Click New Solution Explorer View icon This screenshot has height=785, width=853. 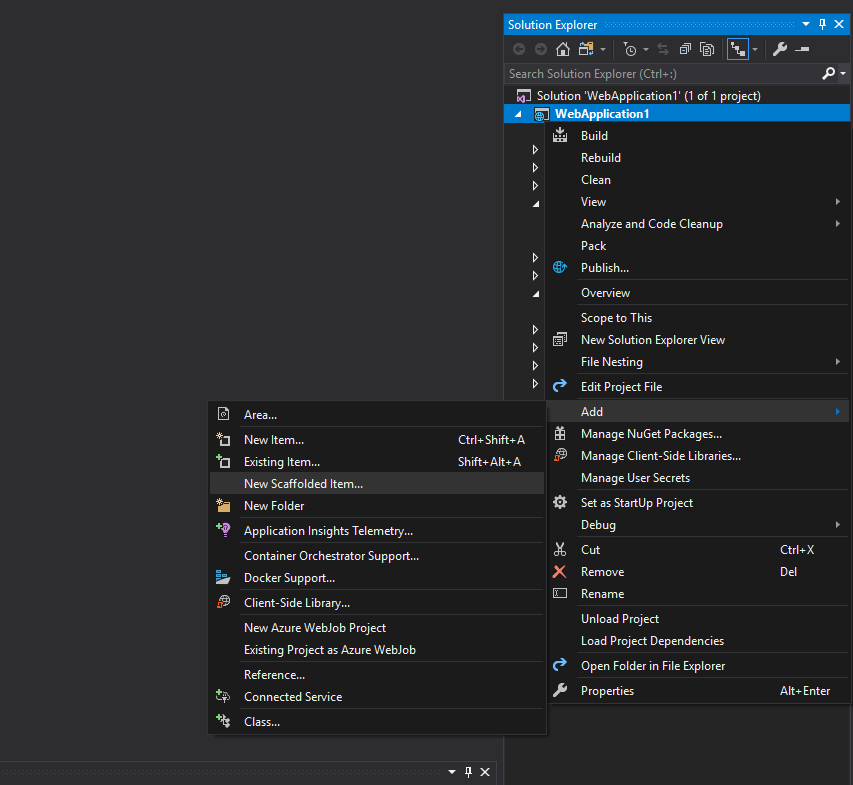coord(560,339)
